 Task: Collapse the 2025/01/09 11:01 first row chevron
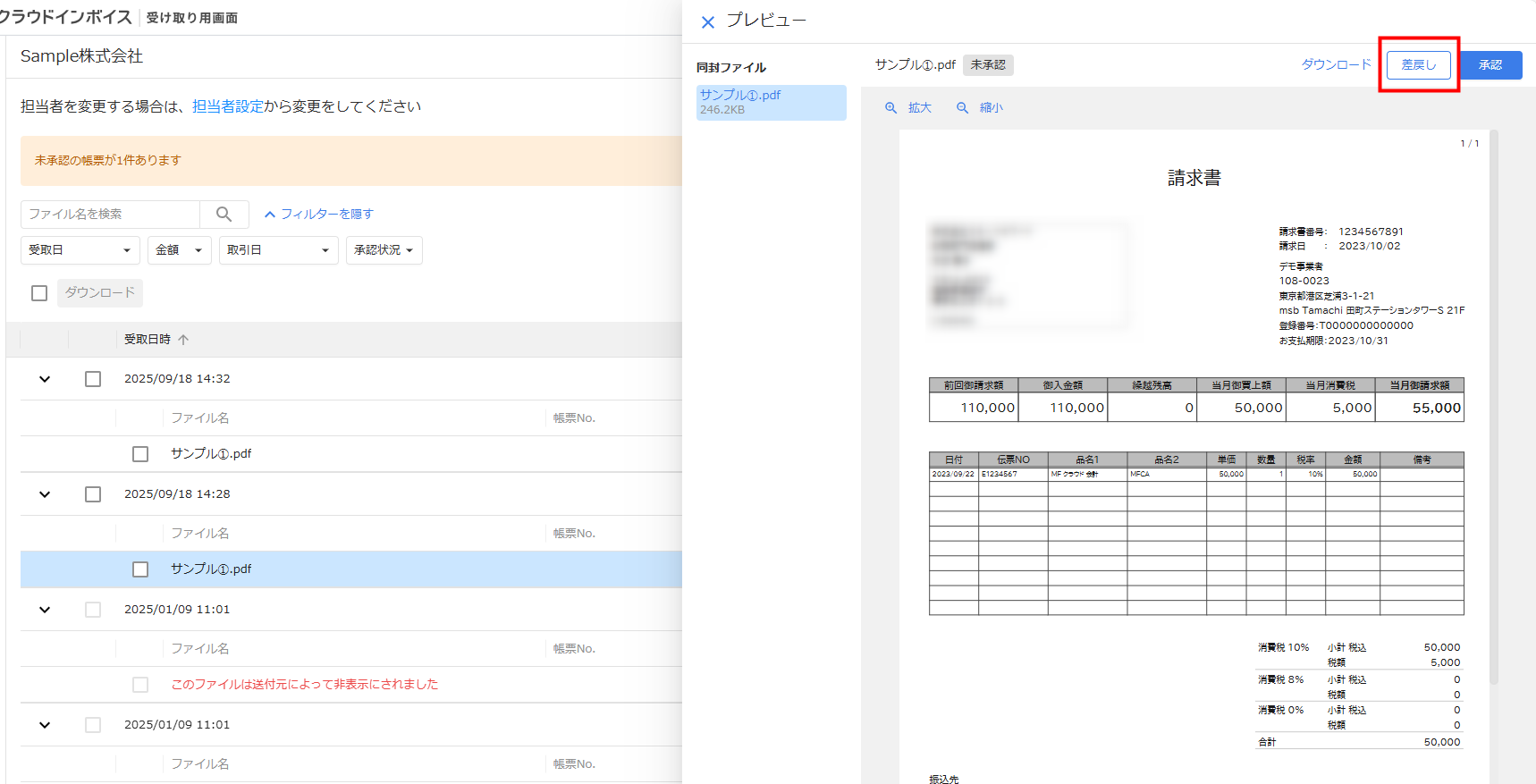45,610
